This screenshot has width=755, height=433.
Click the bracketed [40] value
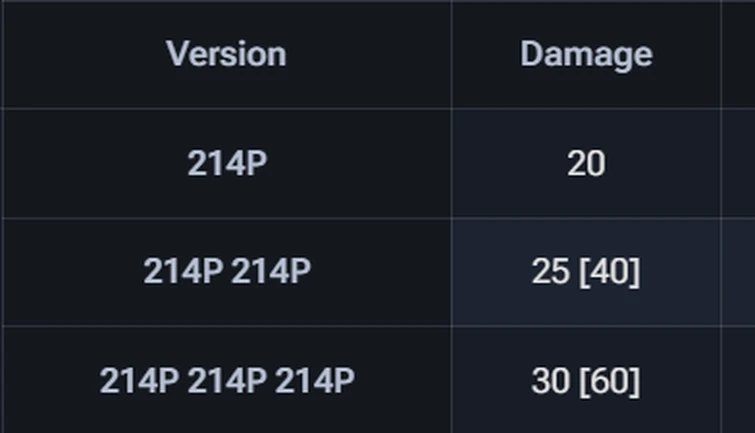point(610,272)
